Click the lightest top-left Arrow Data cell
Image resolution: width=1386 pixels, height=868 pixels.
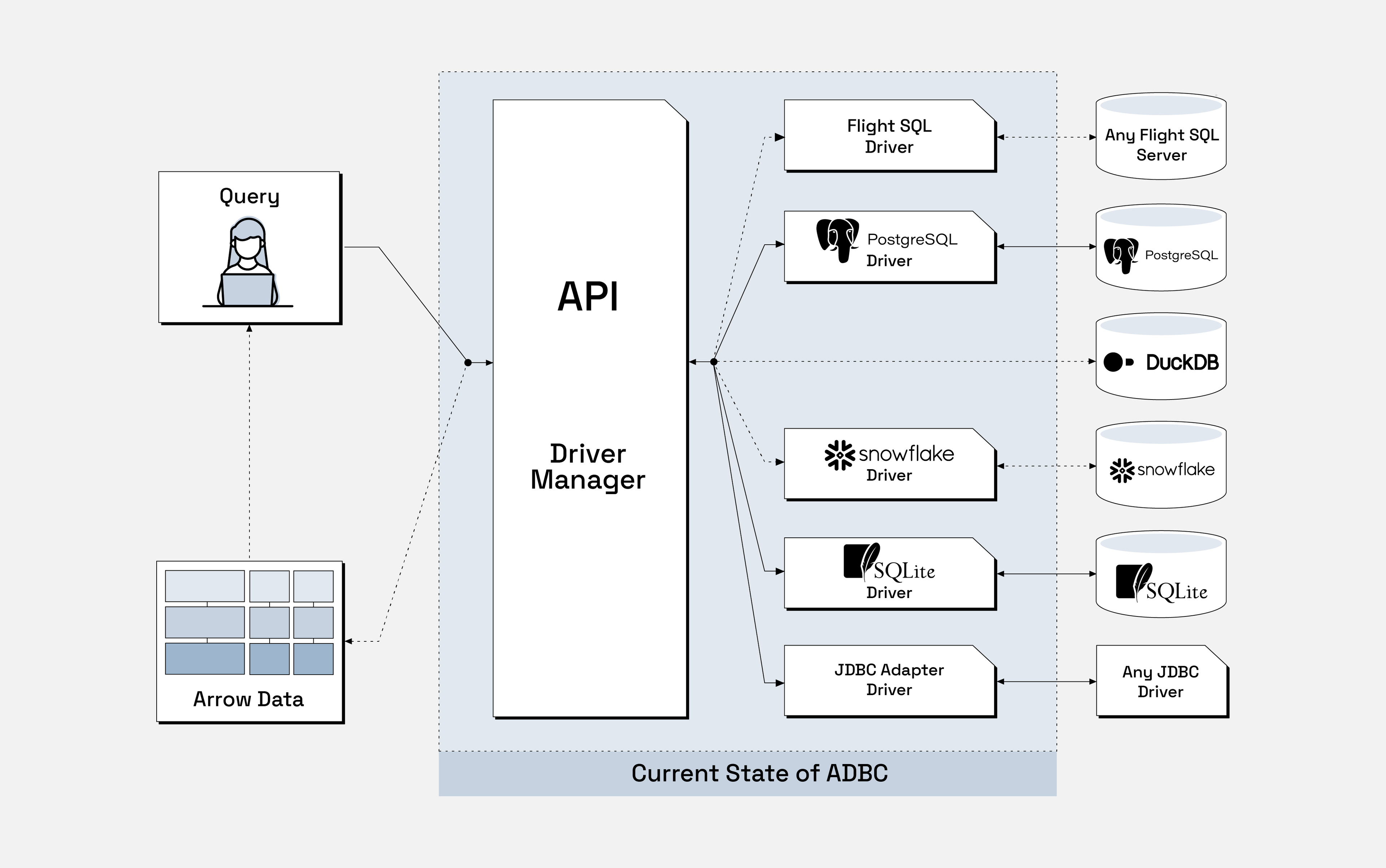click(204, 585)
